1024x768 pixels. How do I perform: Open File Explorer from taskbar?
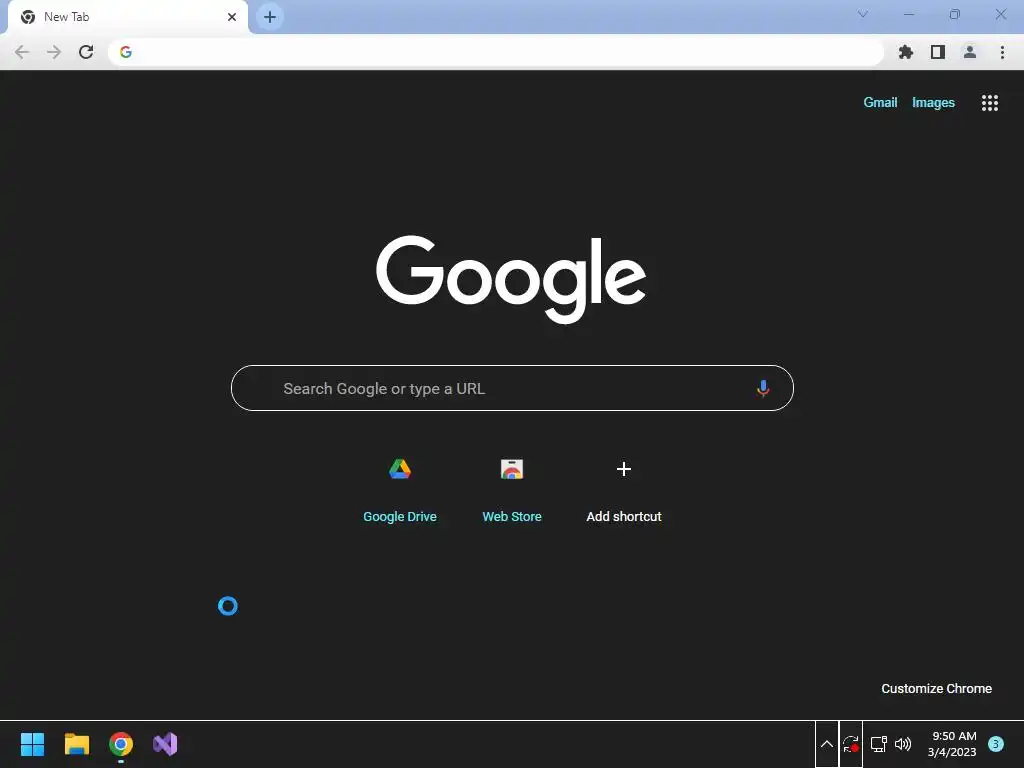click(x=76, y=744)
